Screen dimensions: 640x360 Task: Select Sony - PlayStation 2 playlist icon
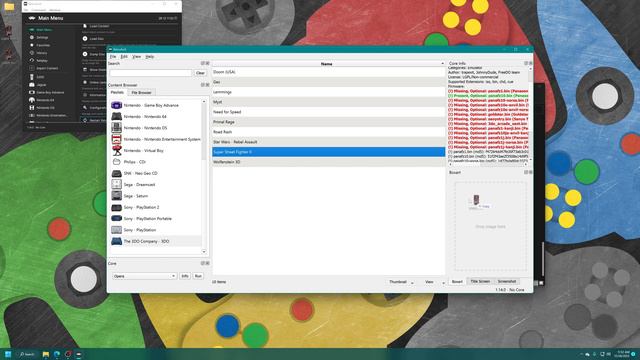[116, 207]
